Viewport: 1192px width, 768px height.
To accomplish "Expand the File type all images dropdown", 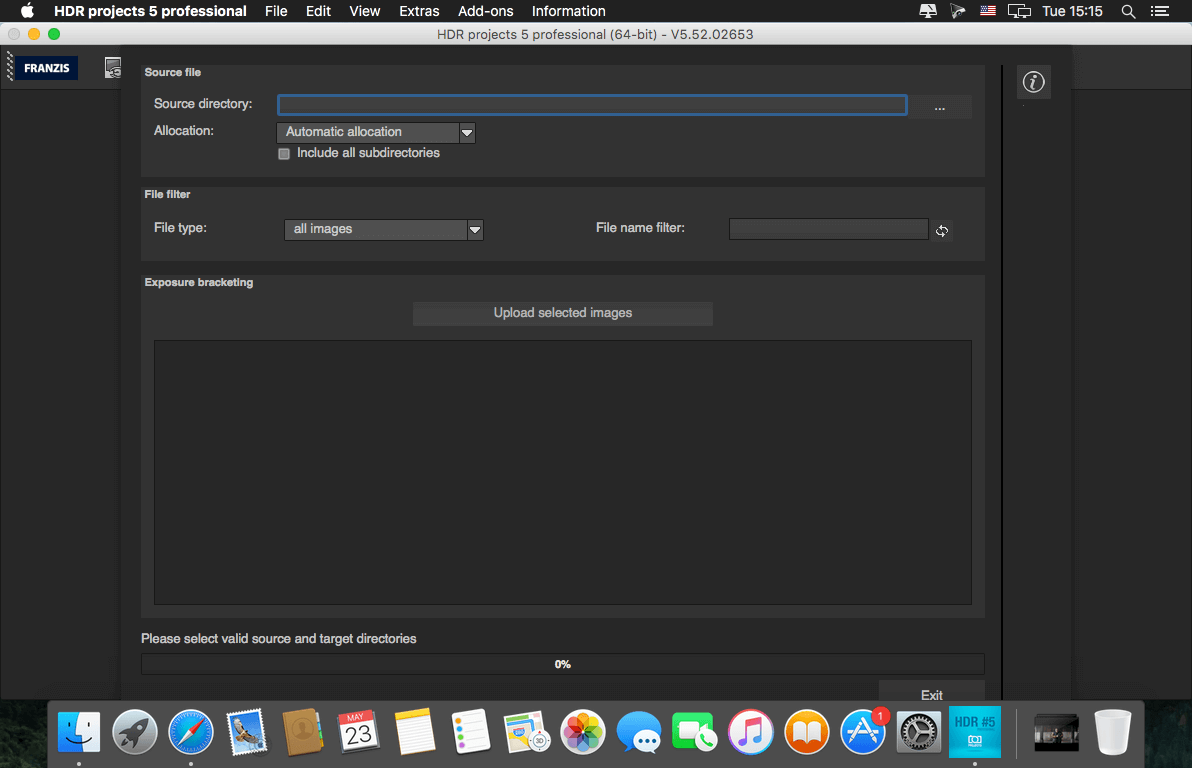I will (384, 229).
